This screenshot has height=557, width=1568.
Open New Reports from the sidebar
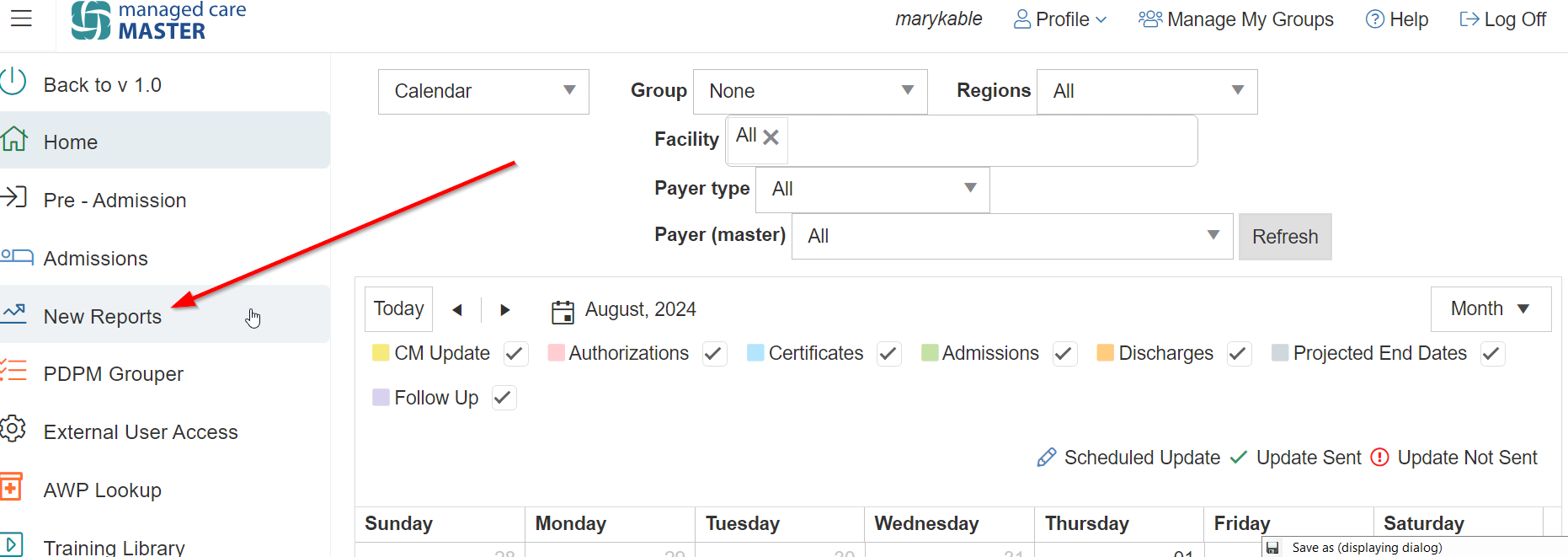tap(165, 314)
